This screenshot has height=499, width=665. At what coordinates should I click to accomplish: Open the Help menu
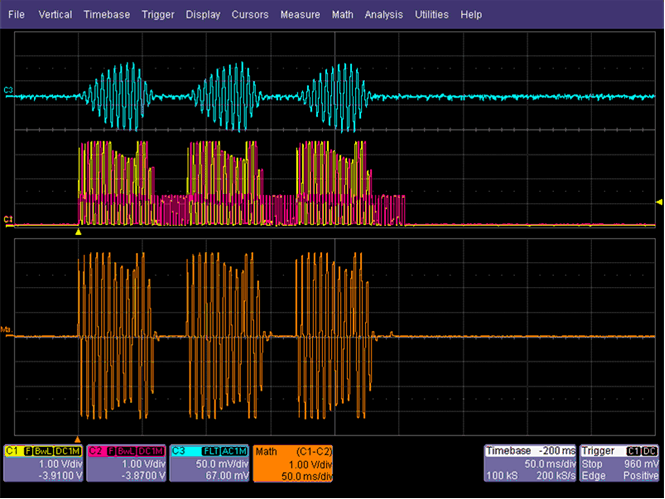coord(471,15)
